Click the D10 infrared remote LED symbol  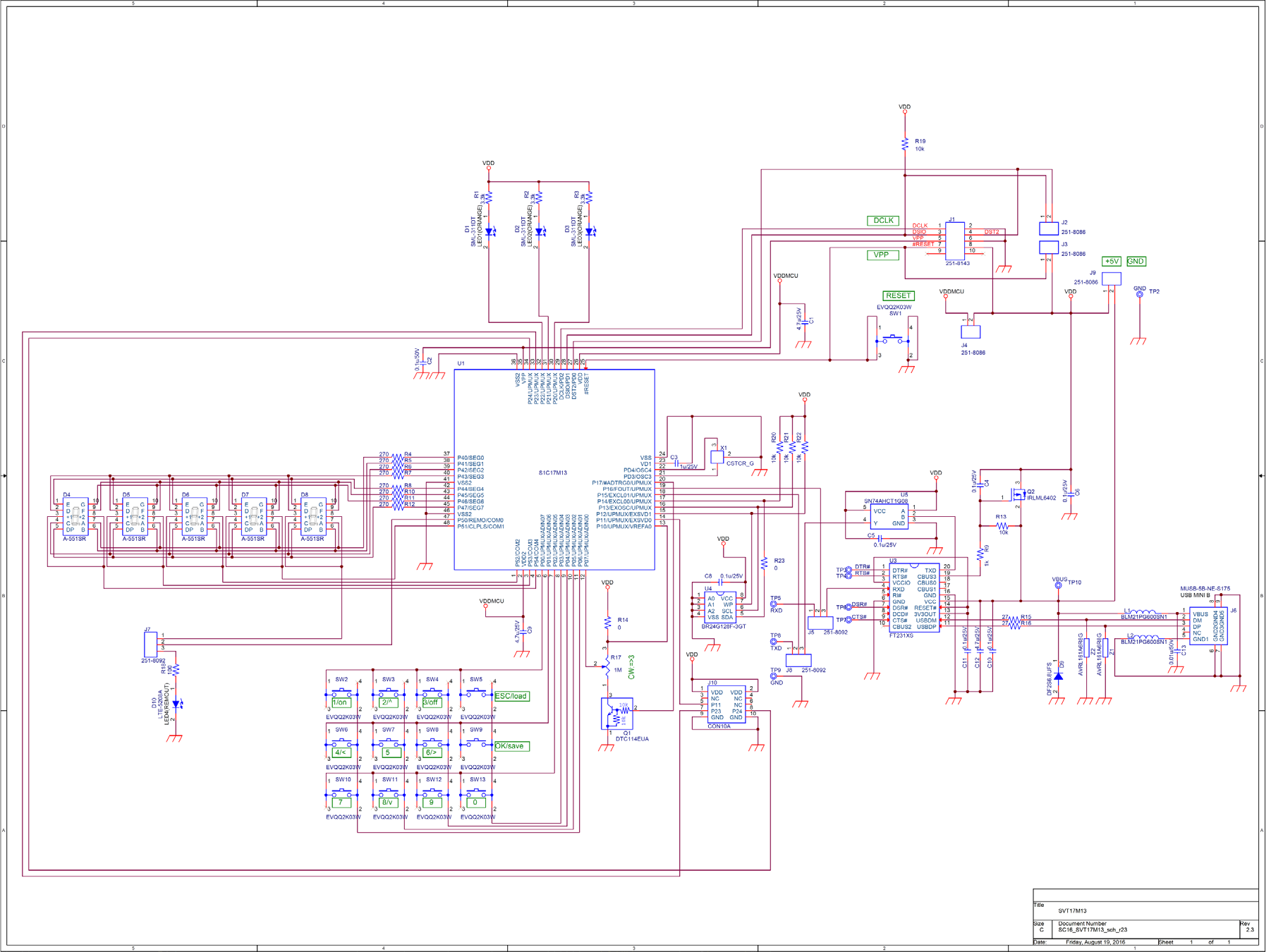coord(176,703)
